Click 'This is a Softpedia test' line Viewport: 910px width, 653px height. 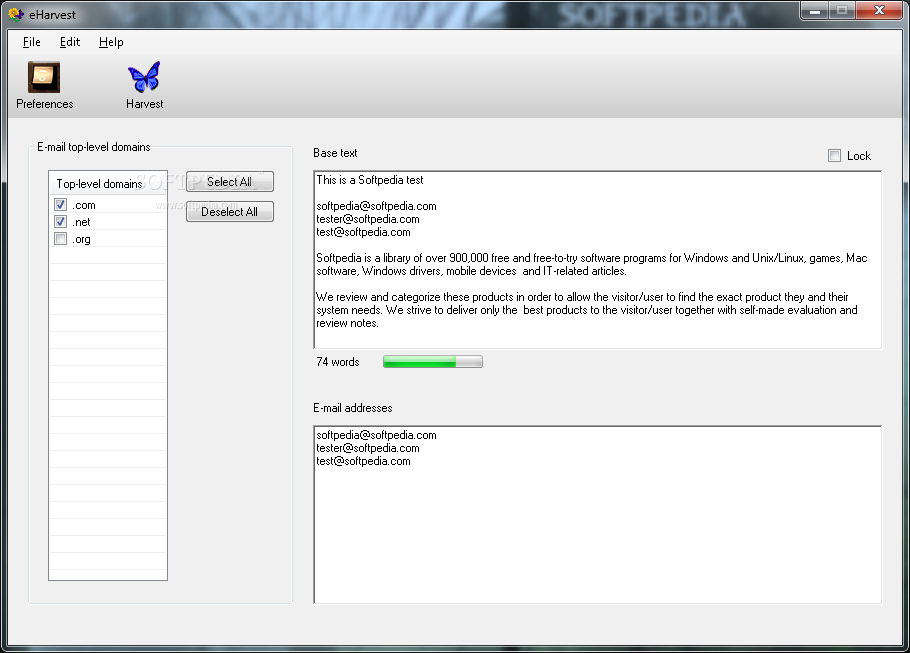click(x=370, y=180)
